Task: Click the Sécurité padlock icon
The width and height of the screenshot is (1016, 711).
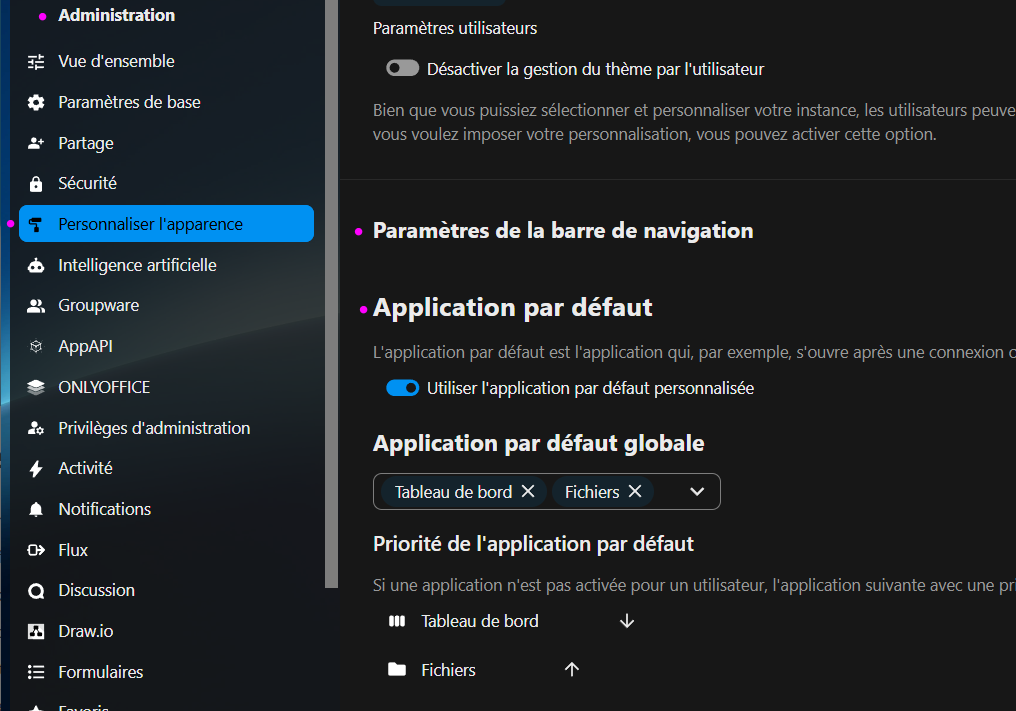Action: [36, 184]
